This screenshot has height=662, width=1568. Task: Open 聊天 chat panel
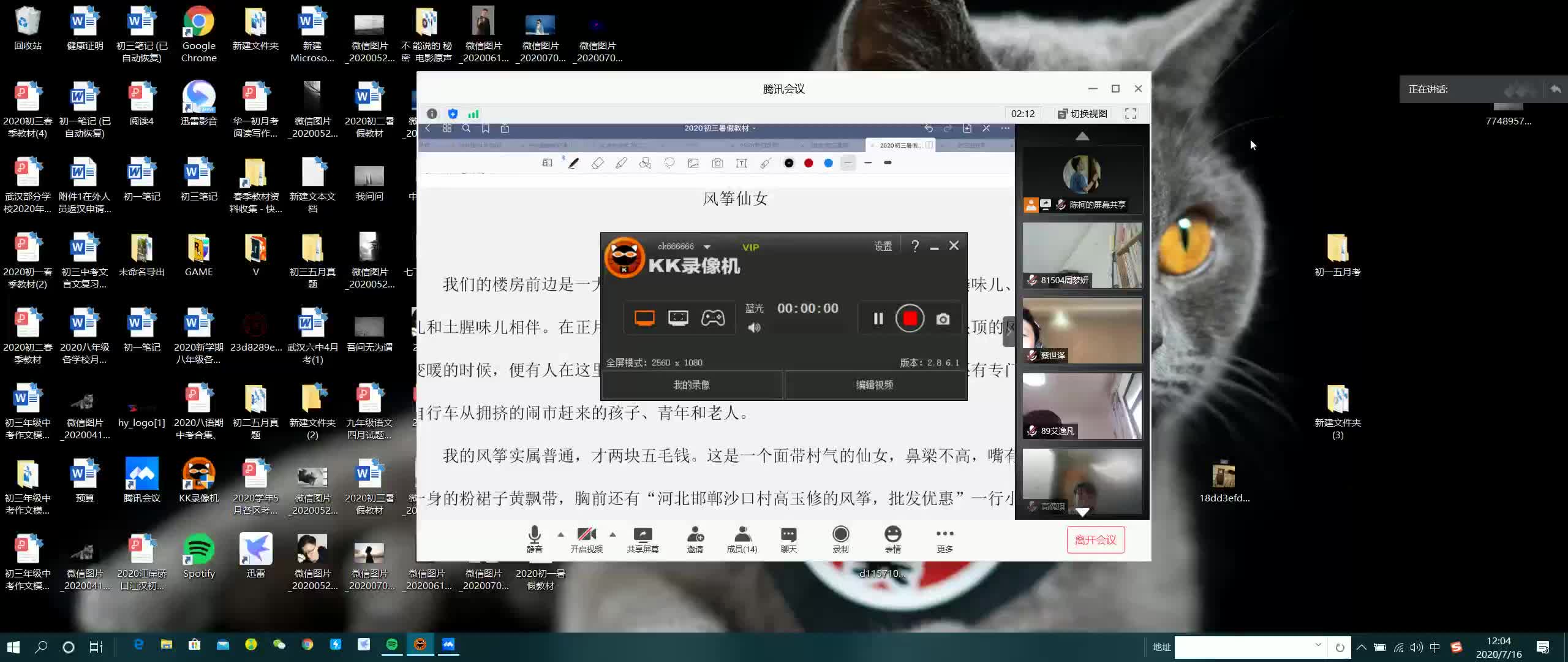pyautogui.click(x=788, y=539)
